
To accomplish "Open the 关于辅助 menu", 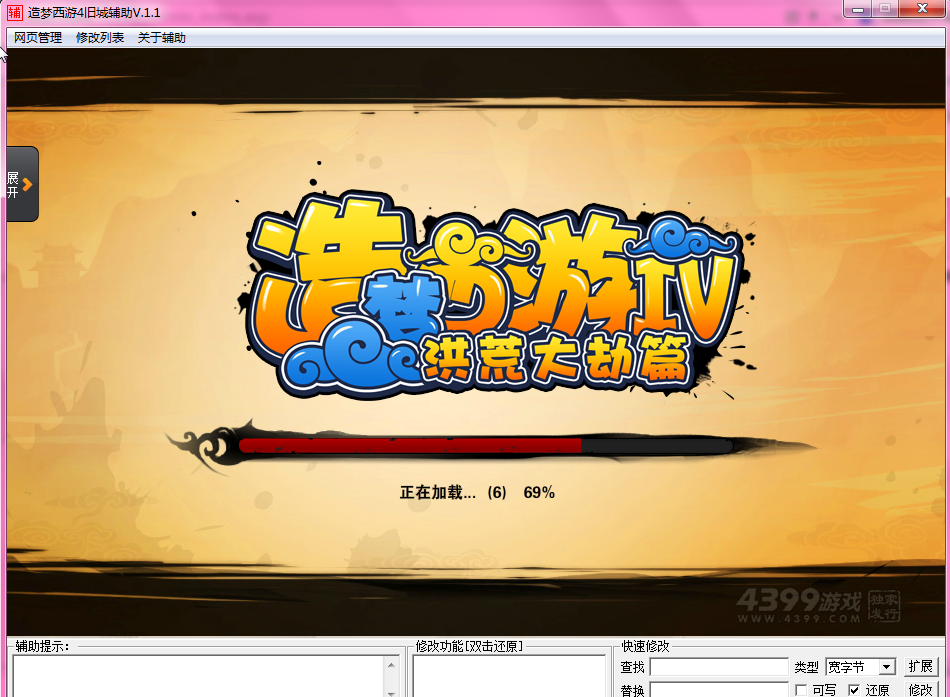I will click(162, 38).
